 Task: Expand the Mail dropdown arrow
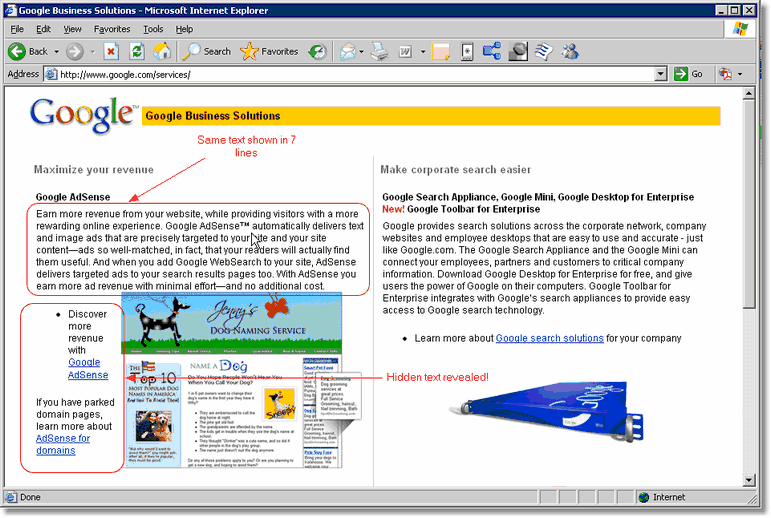tap(361, 51)
